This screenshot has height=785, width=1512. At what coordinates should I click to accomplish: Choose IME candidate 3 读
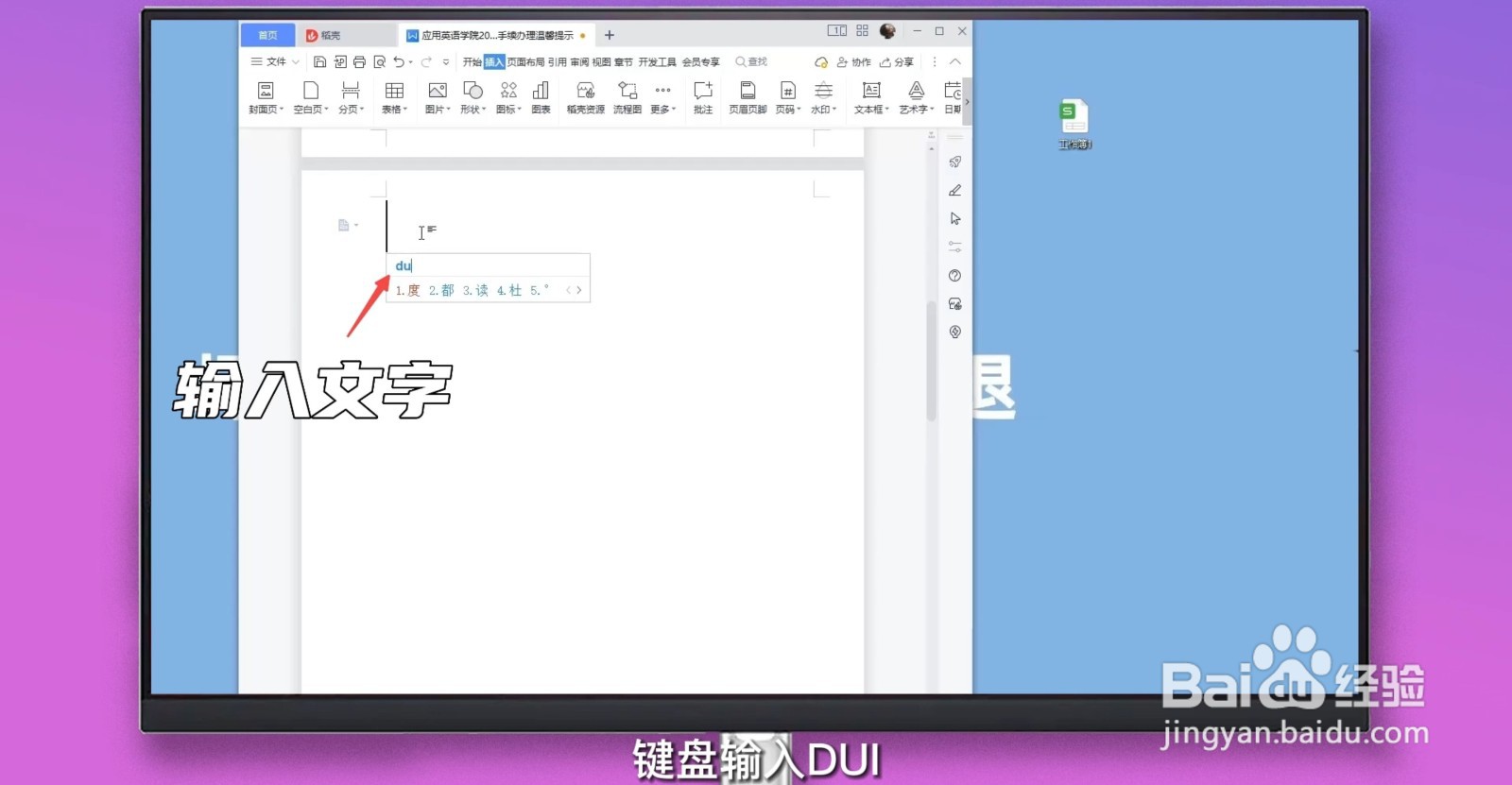(x=475, y=290)
